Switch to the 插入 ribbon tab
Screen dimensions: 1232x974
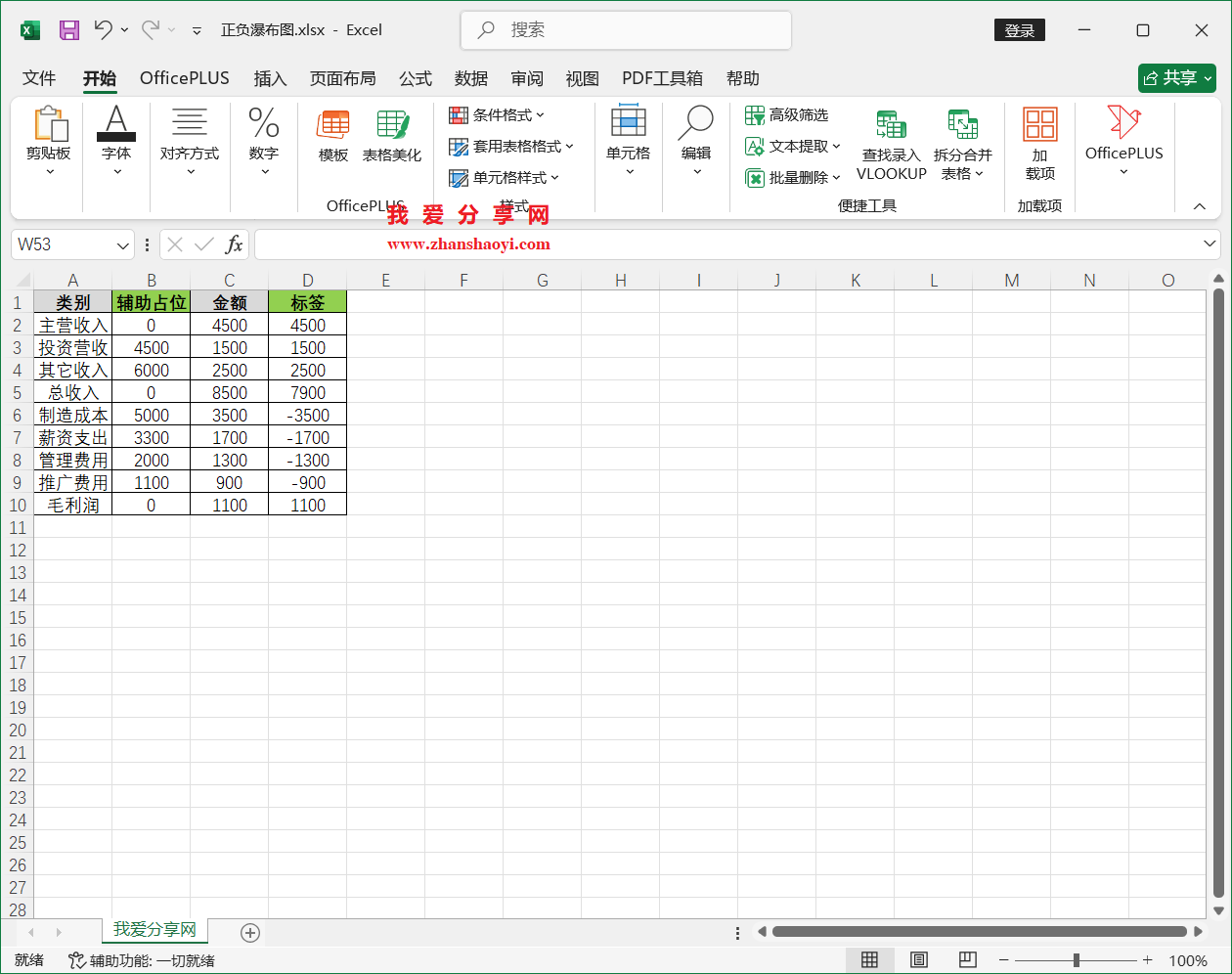point(270,78)
